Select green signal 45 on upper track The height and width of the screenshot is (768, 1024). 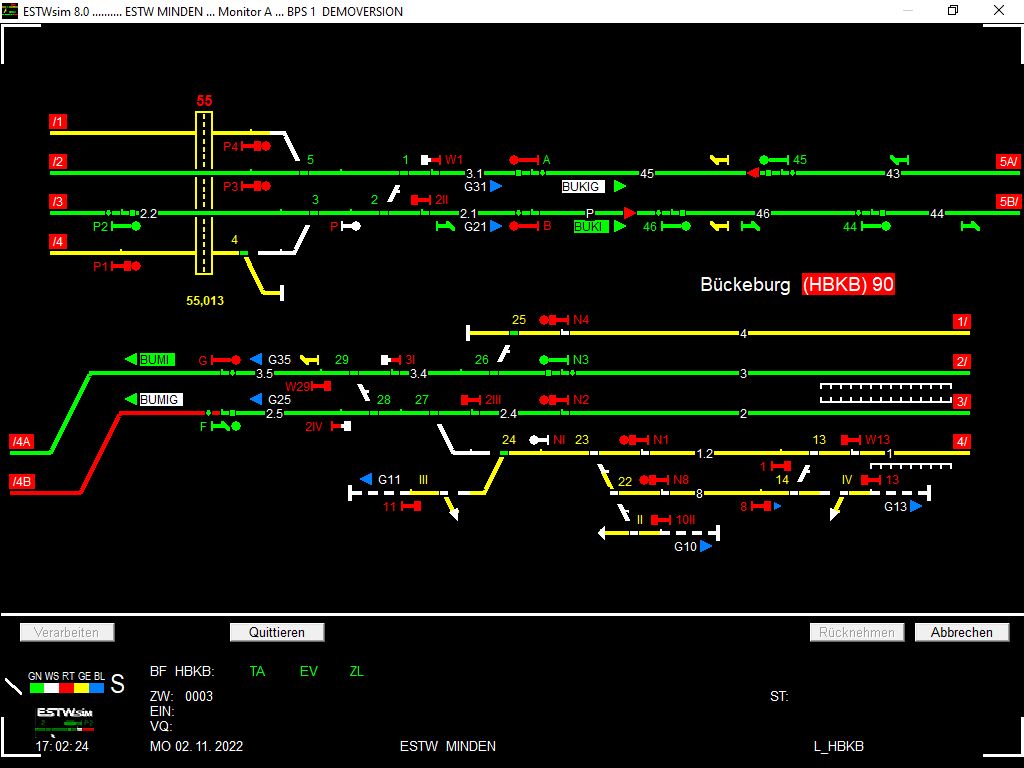click(x=774, y=160)
